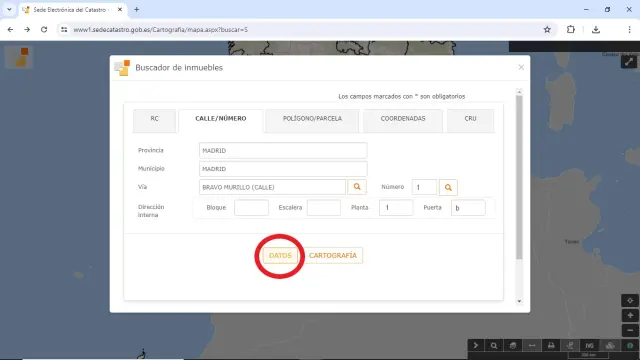Center the map with the locate icon
The width and height of the screenshot is (640, 360).
coord(630,300)
